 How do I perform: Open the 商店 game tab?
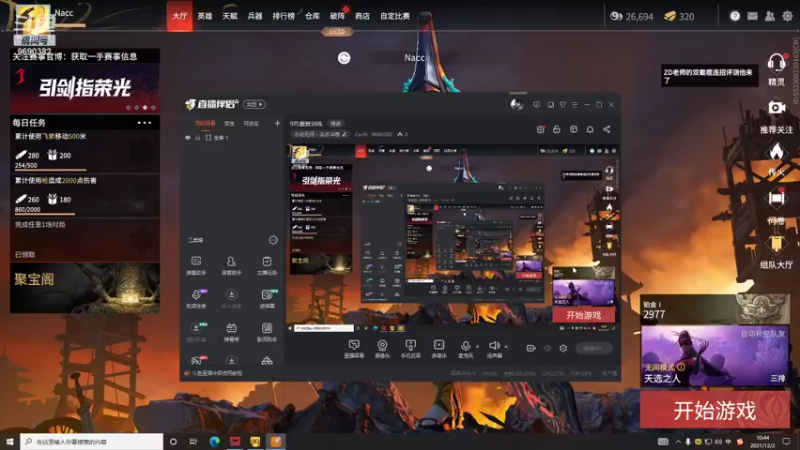362,16
